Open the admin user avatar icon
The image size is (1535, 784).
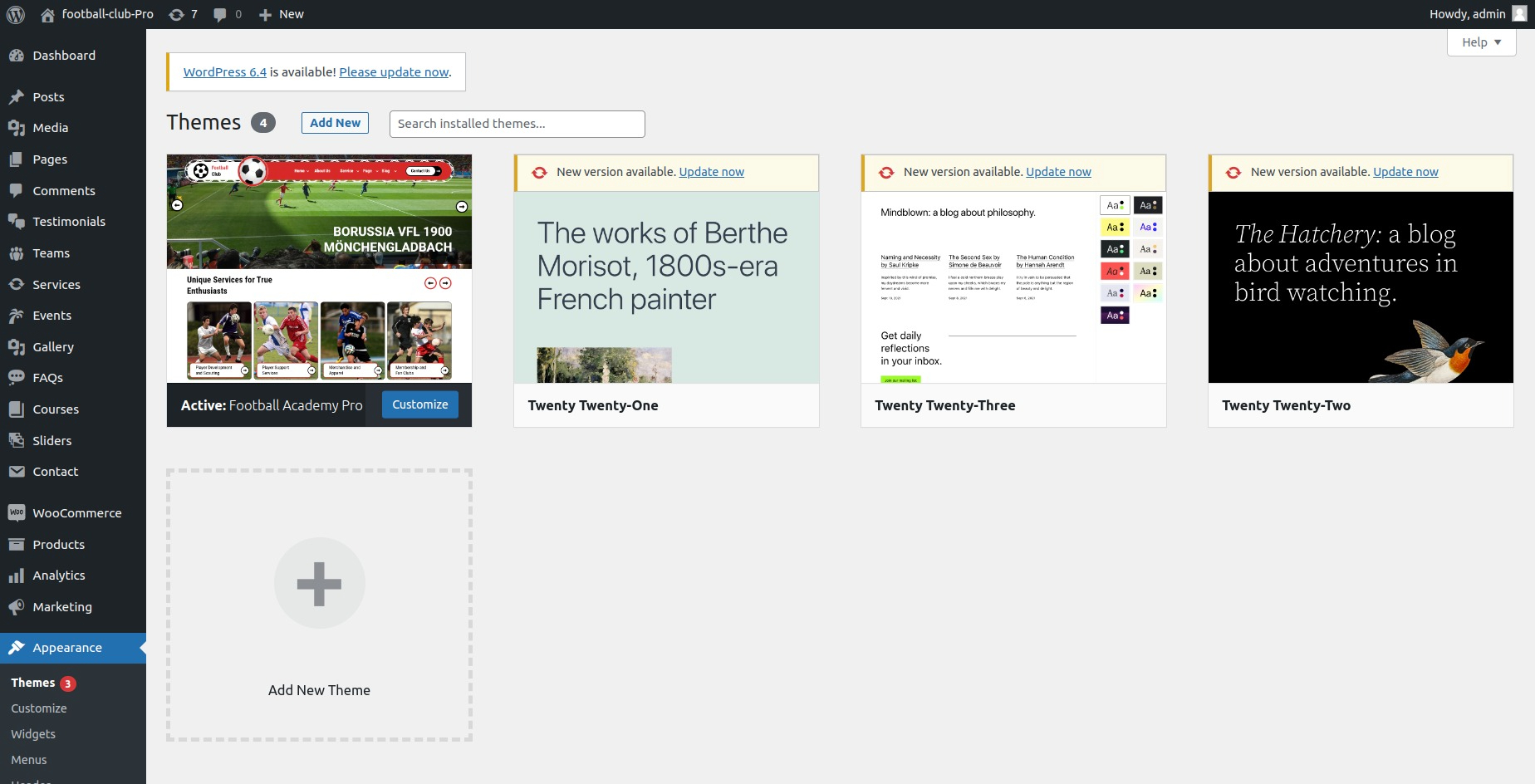[x=1519, y=14]
